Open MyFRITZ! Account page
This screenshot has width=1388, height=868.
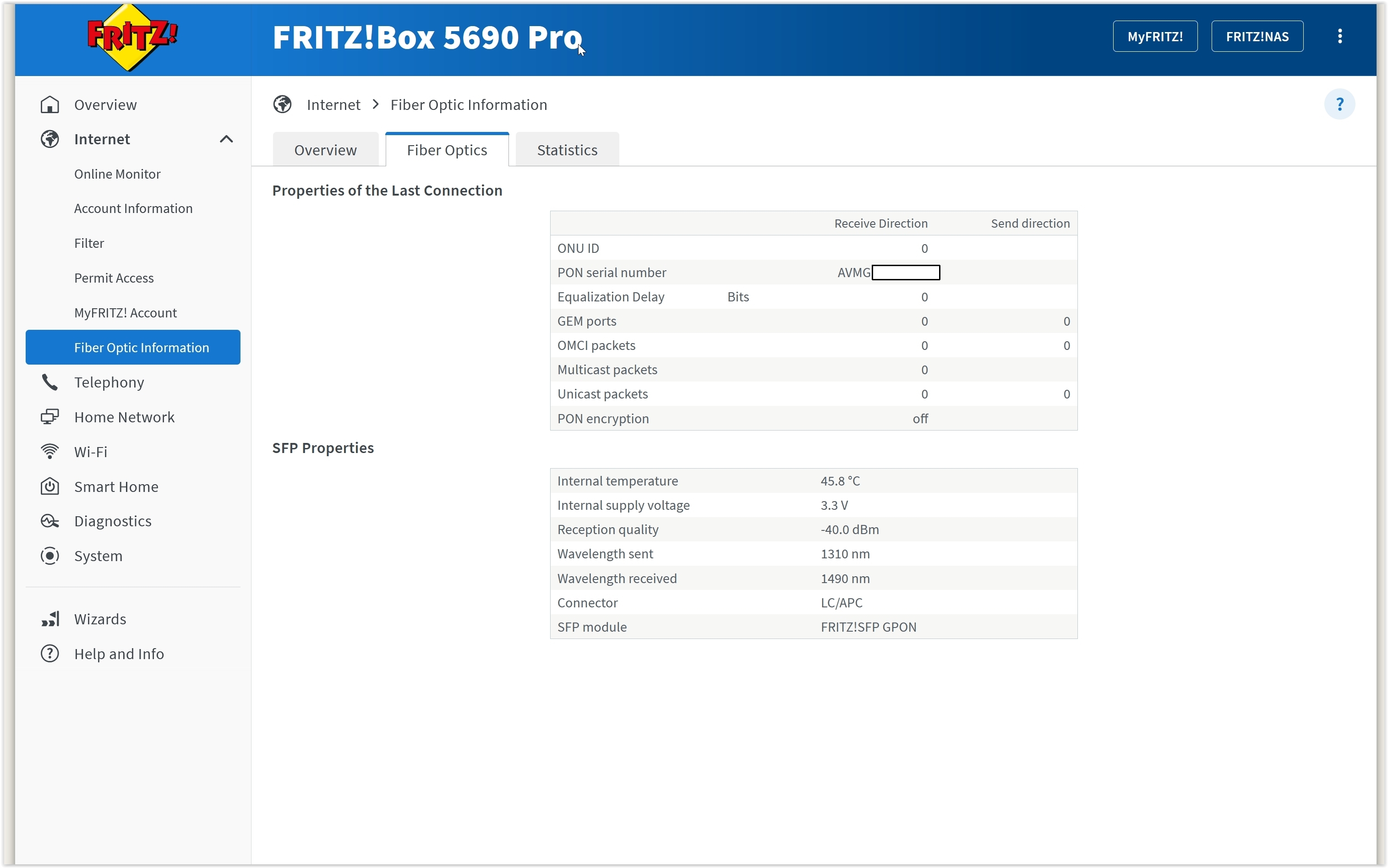point(125,313)
